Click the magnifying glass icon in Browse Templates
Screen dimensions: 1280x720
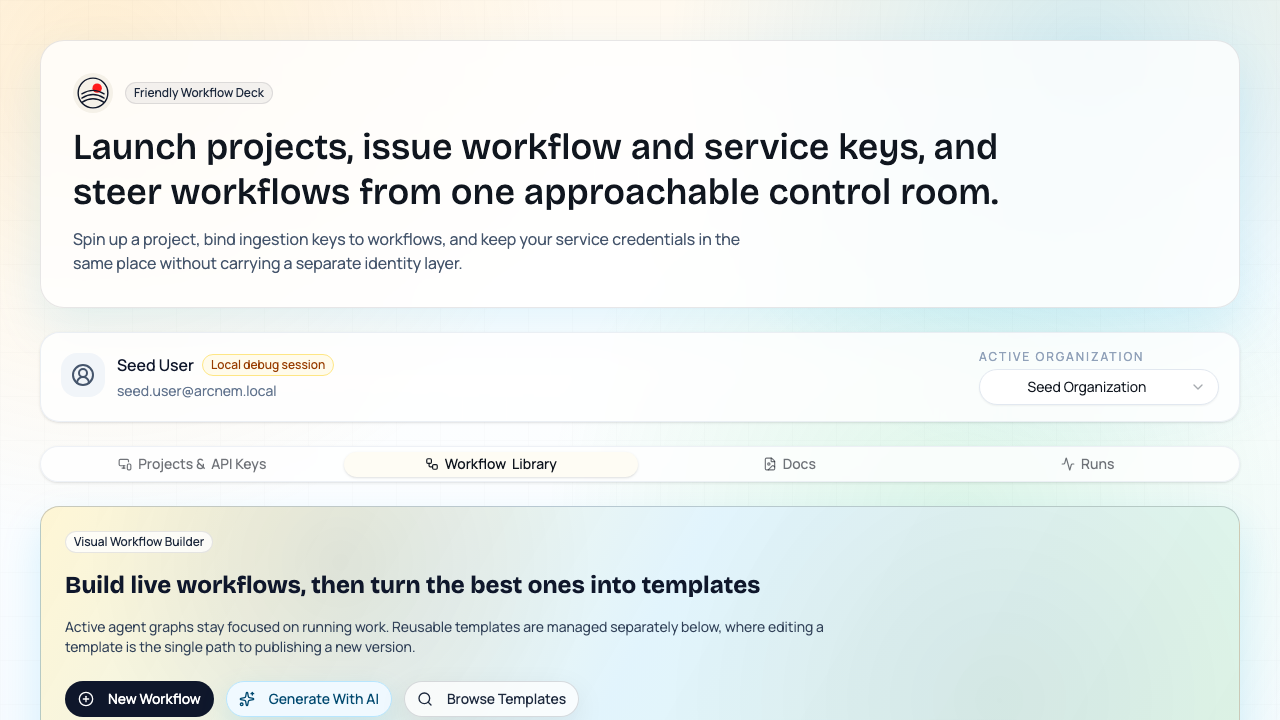pos(425,699)
